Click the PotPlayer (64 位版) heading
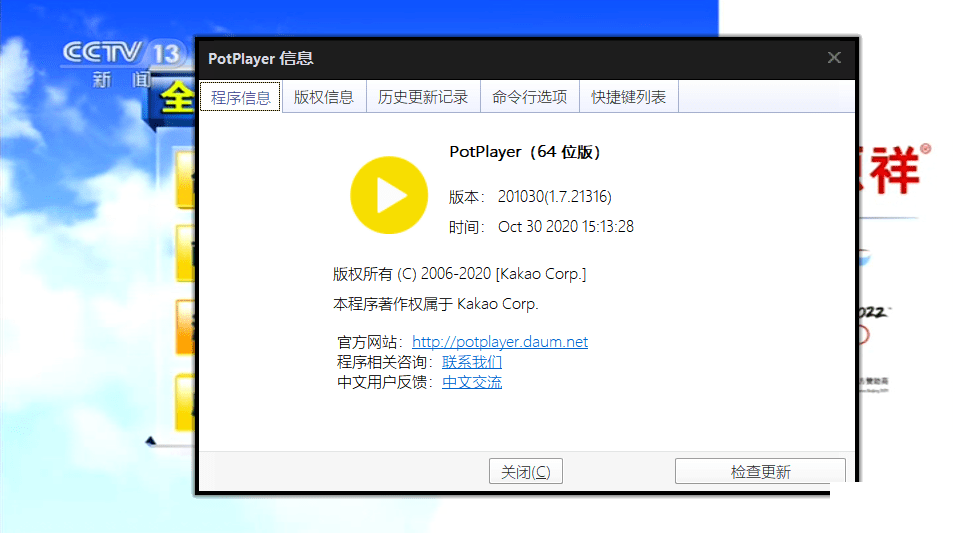The image size is (953, 533). tap(525, 152)
